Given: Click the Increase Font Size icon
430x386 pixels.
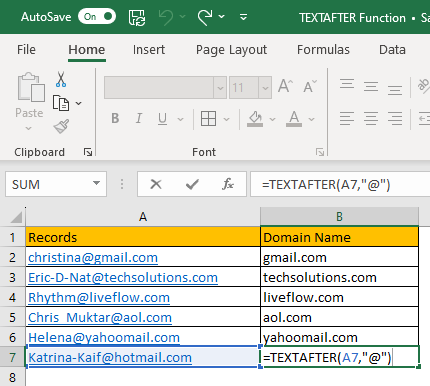Looking at the screenshot, I should coord(286,86).
